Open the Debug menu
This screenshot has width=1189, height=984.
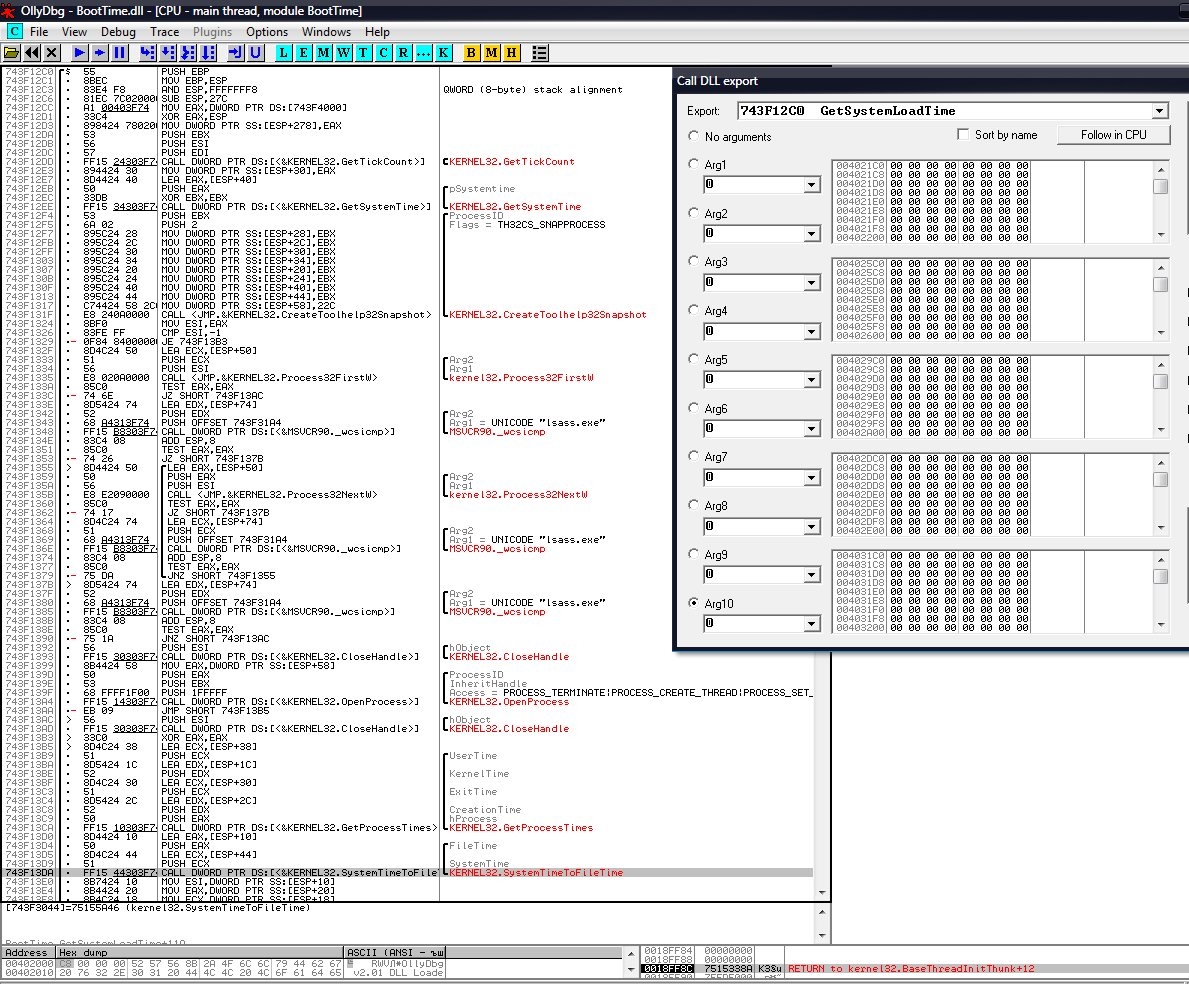coord(118,32)
